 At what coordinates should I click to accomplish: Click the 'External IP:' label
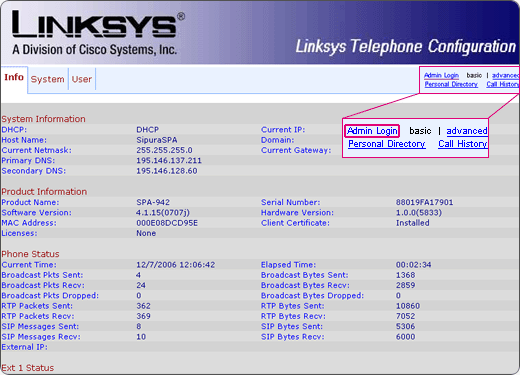[24, 347]
